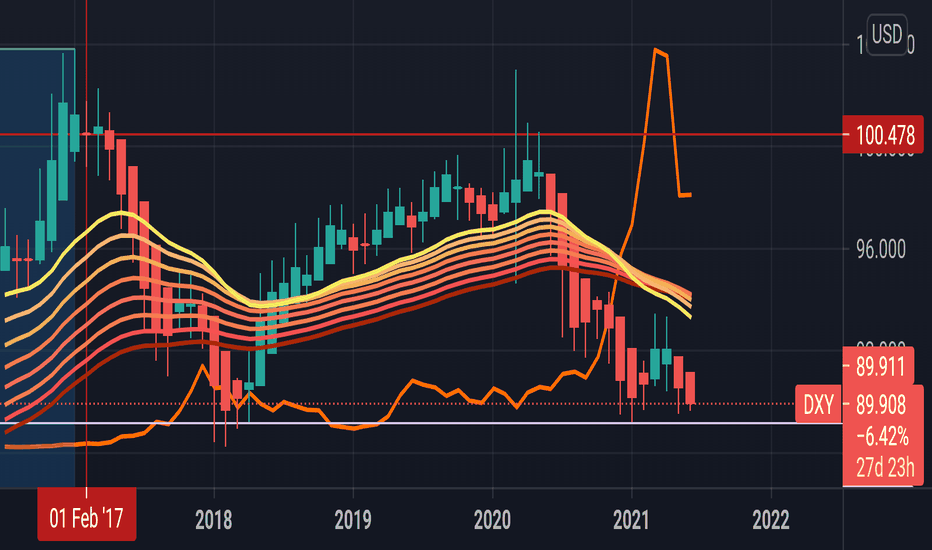The image size is (932, 550).
Task: Select the red 100.478 price label
Action: [883, 135]
